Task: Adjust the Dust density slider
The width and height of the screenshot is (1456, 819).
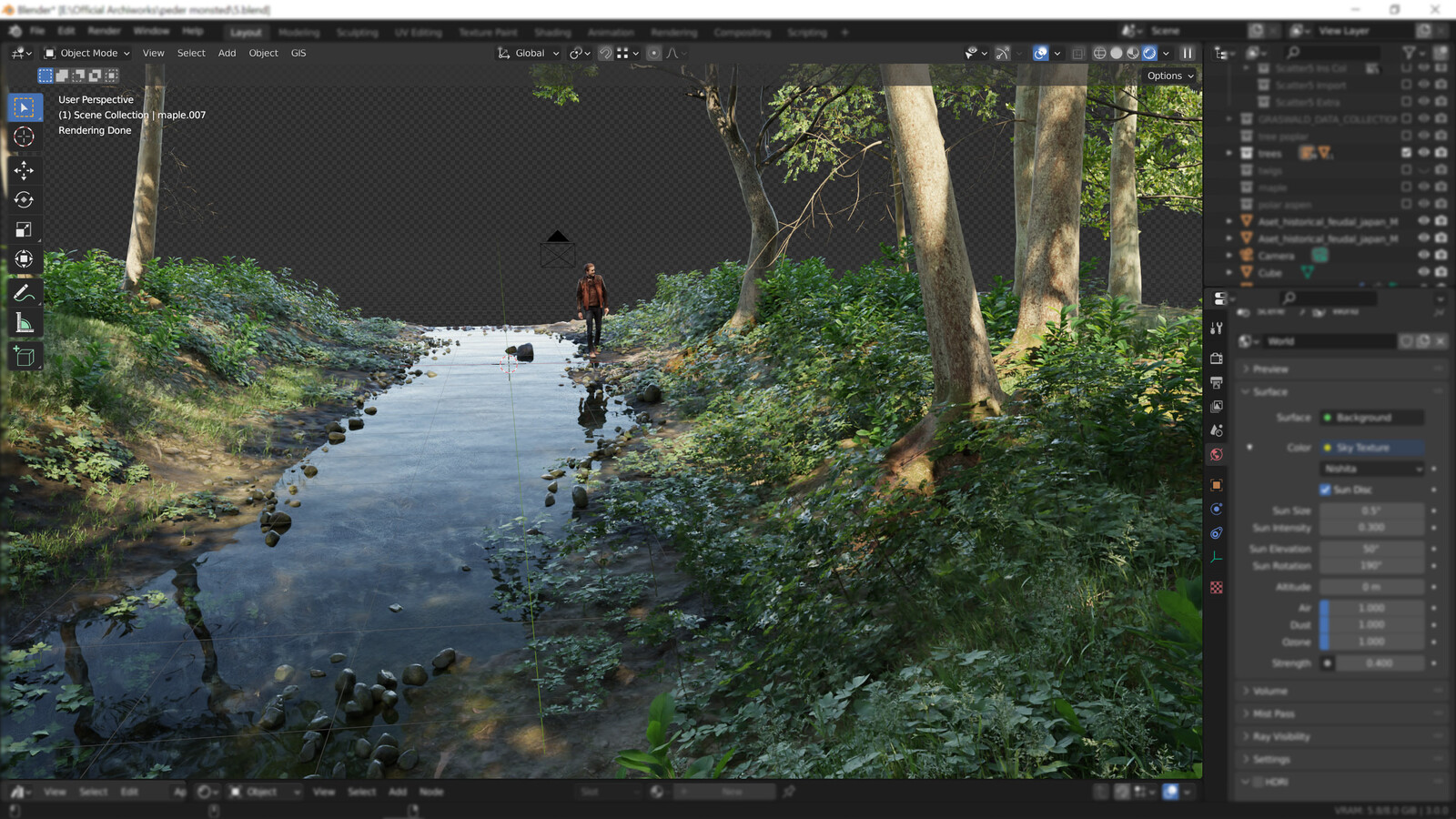Action: pyautogui.click(x=1372, y=625)
